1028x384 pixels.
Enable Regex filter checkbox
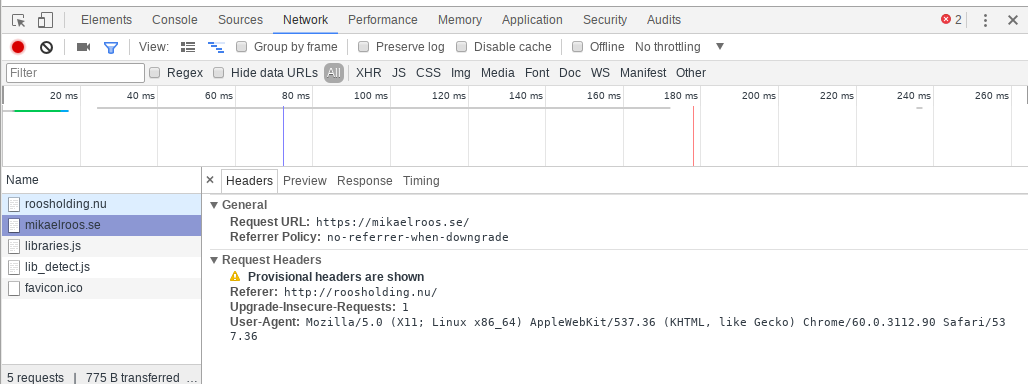pos(155,73)
